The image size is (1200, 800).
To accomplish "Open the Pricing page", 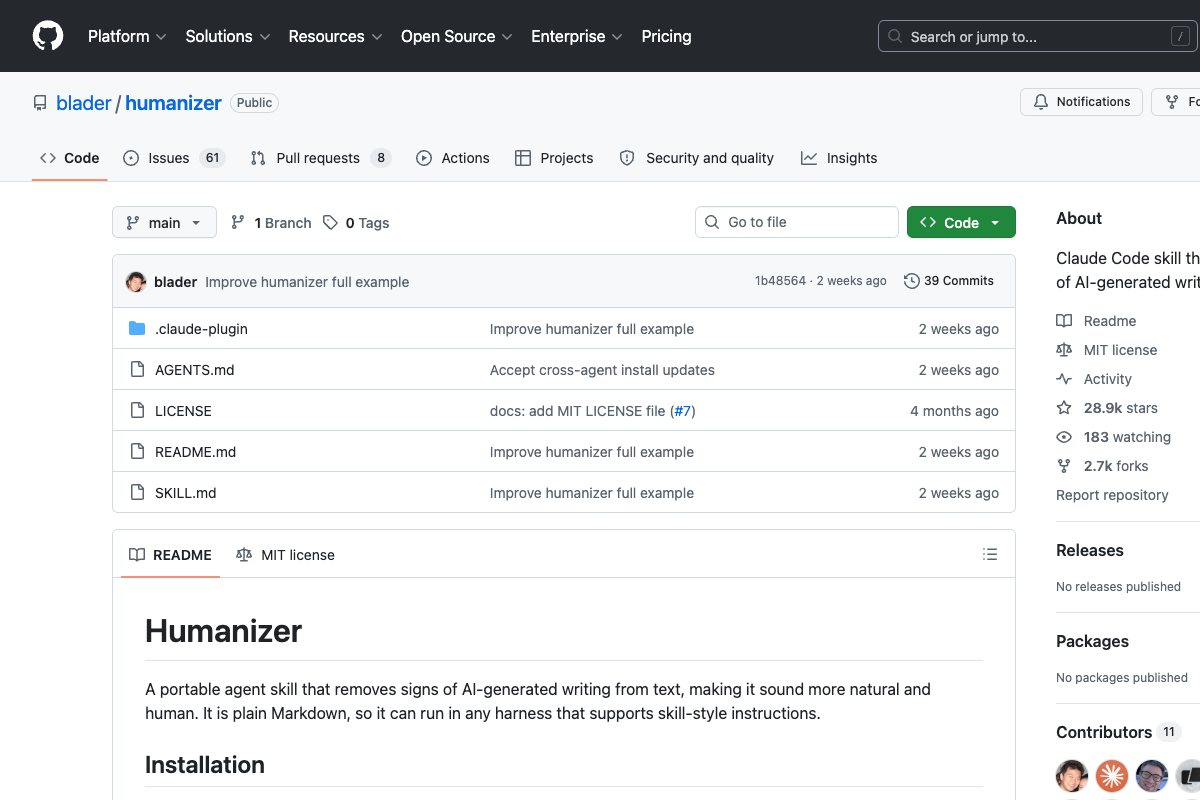I will click(x=666, y=36).
